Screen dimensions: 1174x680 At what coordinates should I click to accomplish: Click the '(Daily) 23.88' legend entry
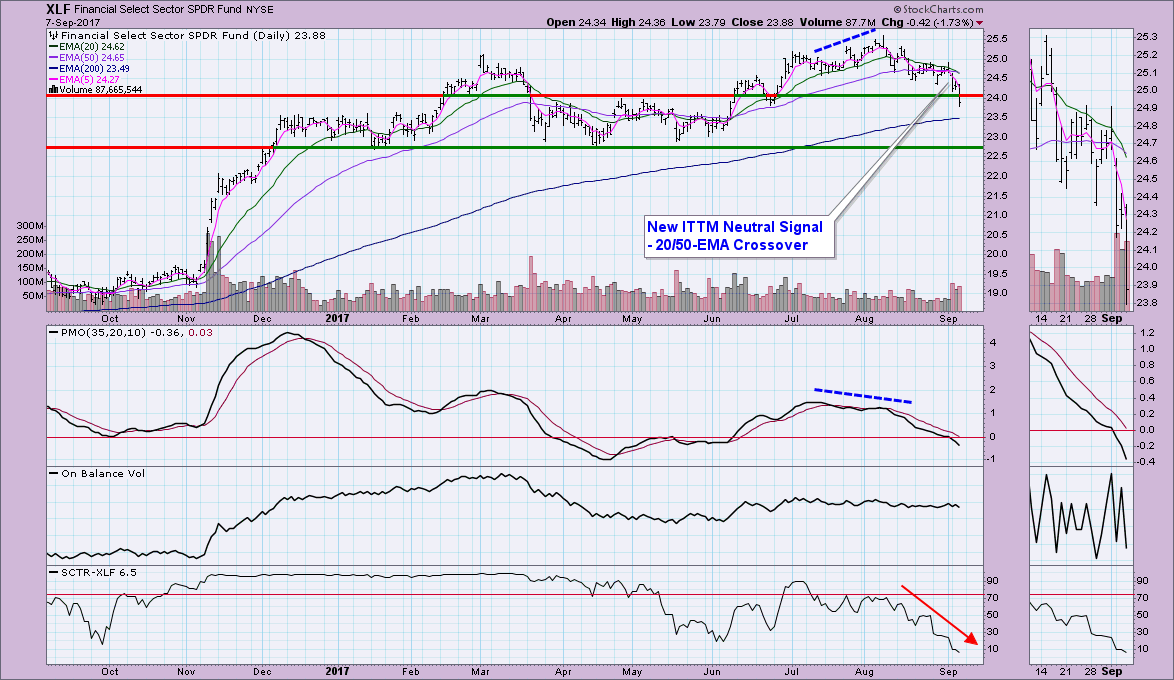289,35
